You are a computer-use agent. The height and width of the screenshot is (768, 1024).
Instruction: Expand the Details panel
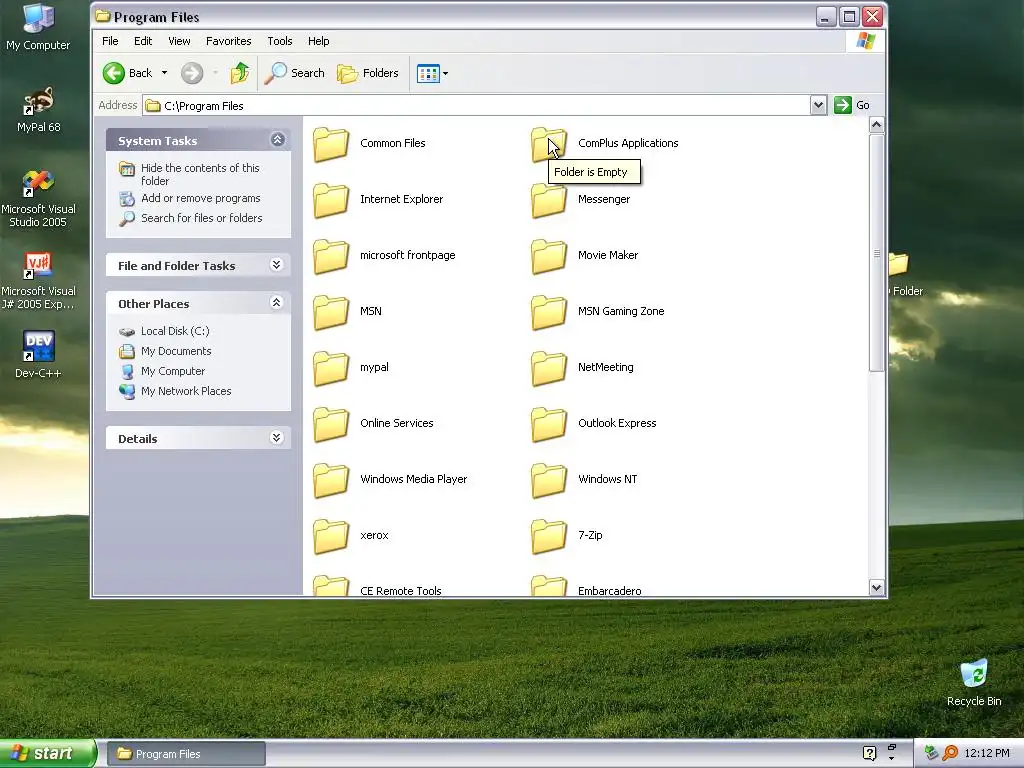[x=276, y=438]
